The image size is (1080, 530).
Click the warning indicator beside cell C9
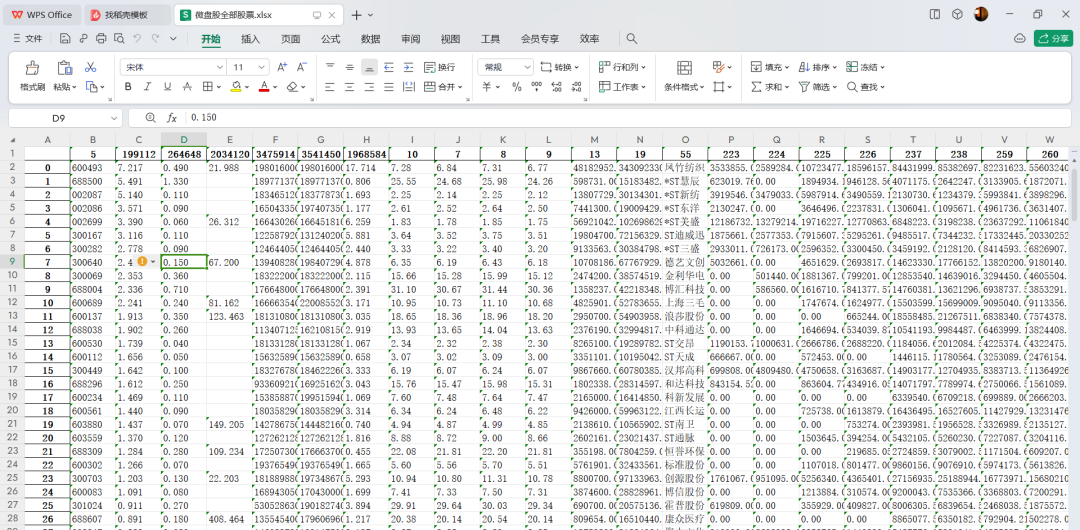143,261
